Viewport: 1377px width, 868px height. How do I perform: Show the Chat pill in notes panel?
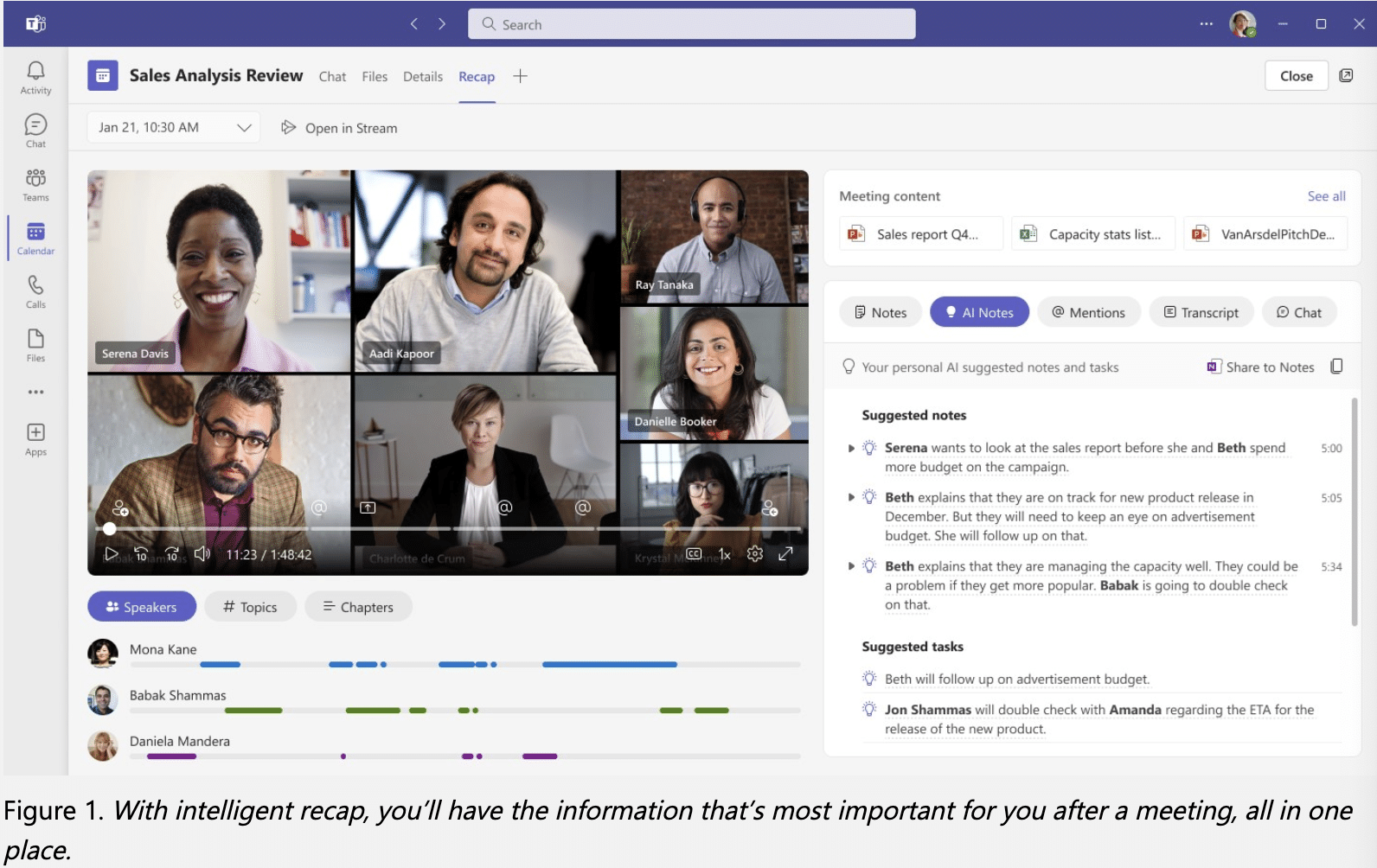pos(1299,312)
